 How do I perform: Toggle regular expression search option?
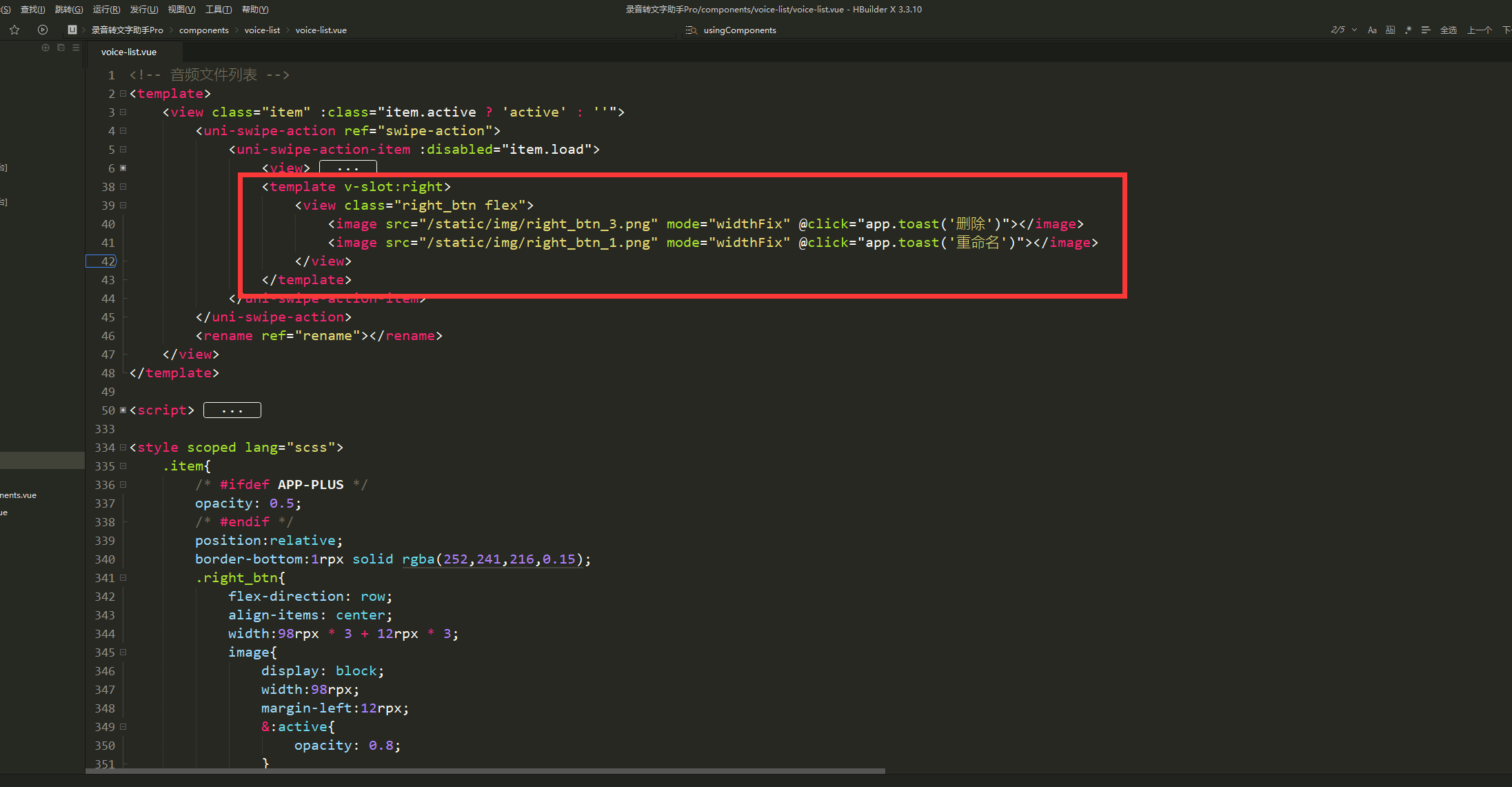coord(1408,30)
